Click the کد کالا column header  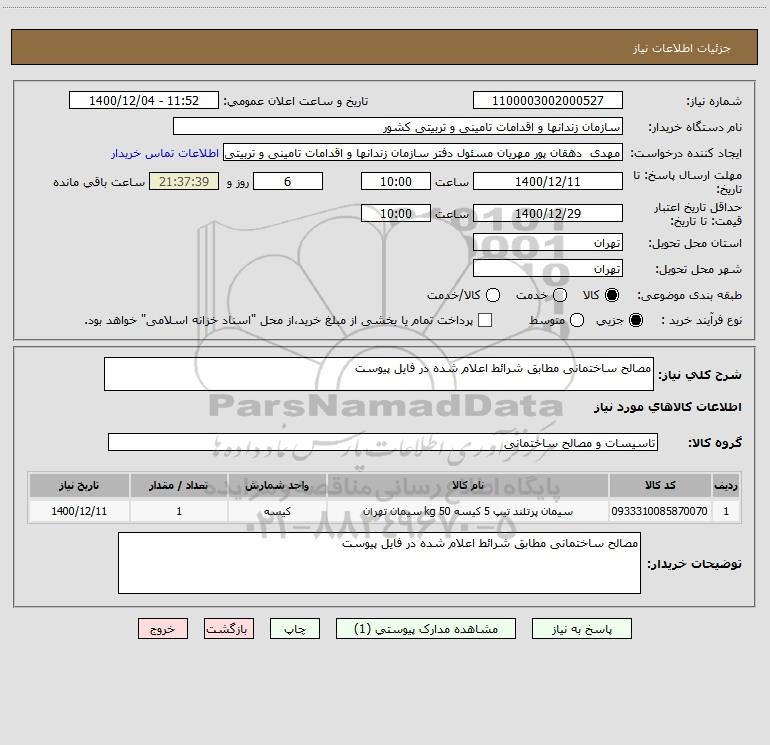pos(660,485)
